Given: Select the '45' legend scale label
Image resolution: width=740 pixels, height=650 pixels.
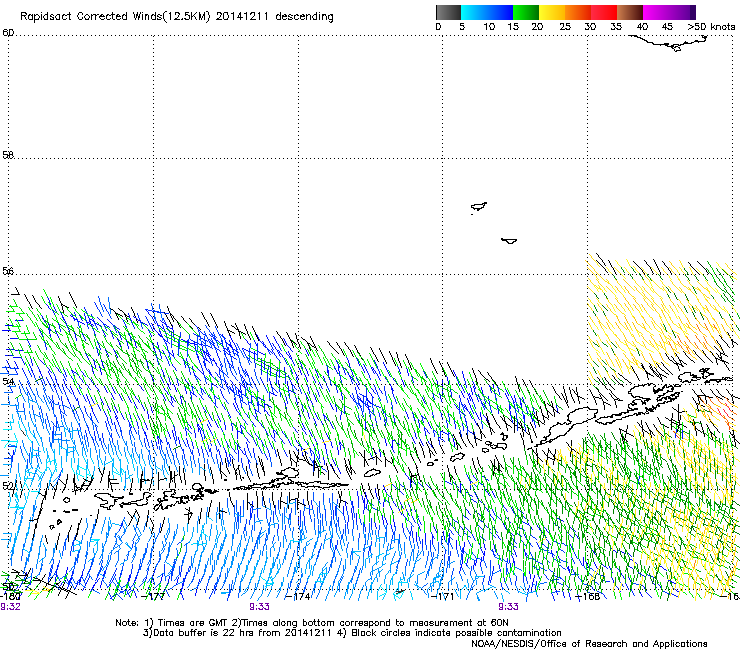Looking at the screenshot, I should [667, 27].
